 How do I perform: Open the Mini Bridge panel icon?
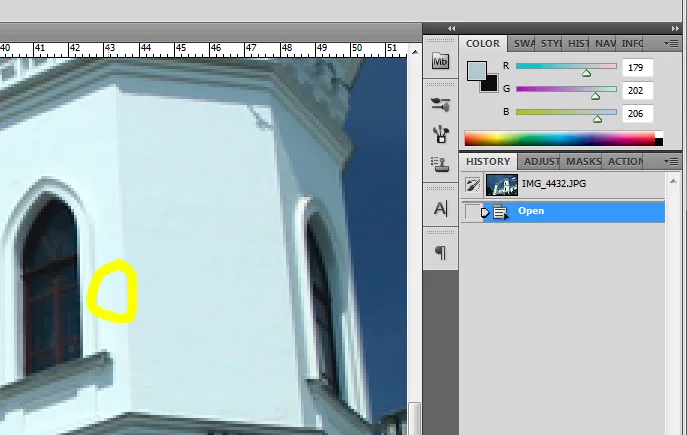pos(440,61)
